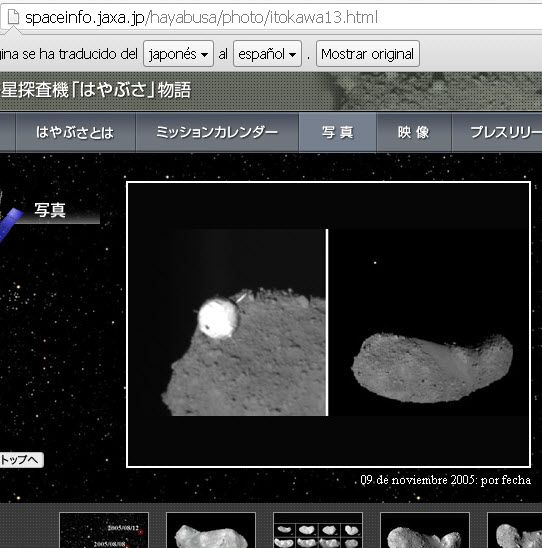542x548 pixels.
Task: Click the page icon in address bar
Action: (x=13, y=17)
